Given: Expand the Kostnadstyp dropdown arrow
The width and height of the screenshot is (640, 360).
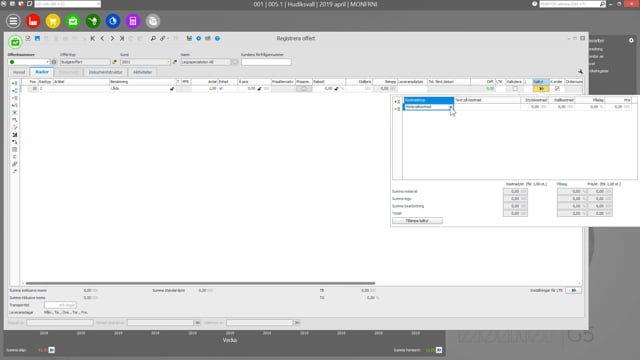Looking at the screenshot, I should (451, 107).
